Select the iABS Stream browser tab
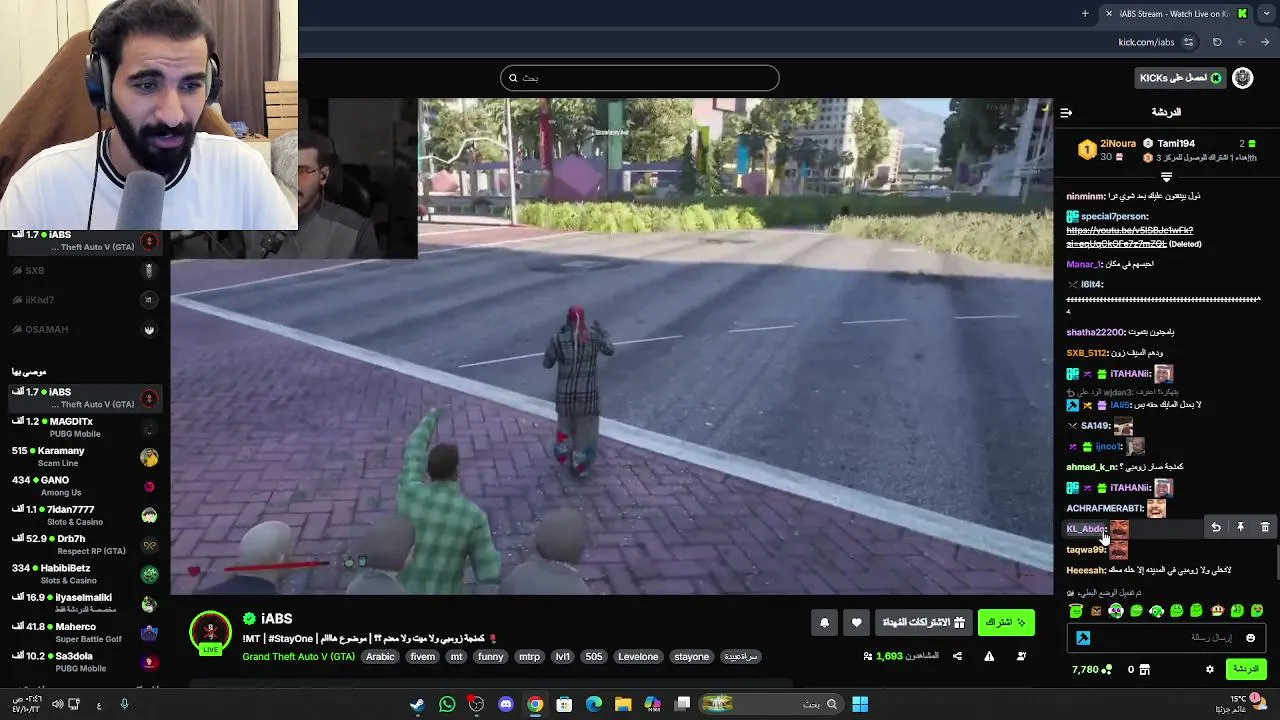Screen dimensions: 1280x720 (x=1176, y=13)
